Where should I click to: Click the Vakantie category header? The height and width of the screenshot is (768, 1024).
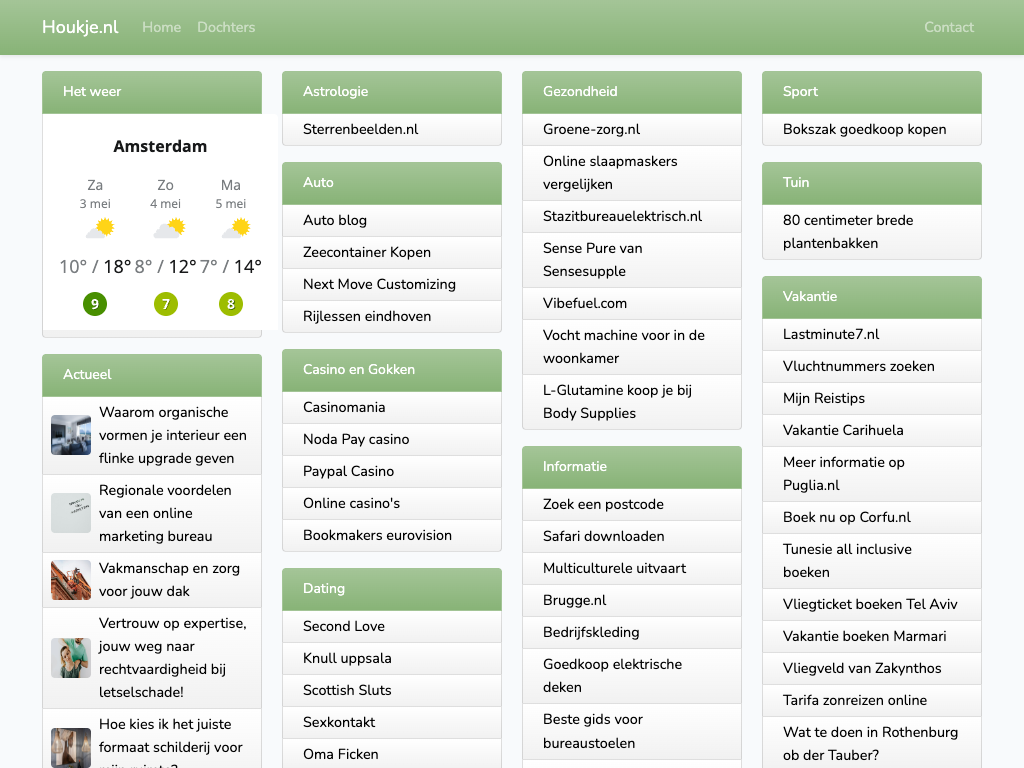coord(872,296)
